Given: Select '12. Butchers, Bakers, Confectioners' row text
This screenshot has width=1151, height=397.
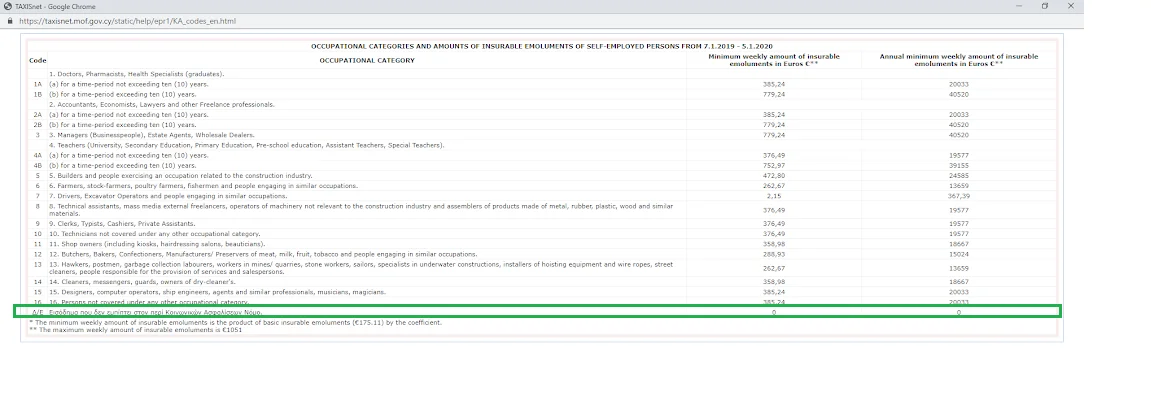Looking at the screenshot, I should 263,254.
